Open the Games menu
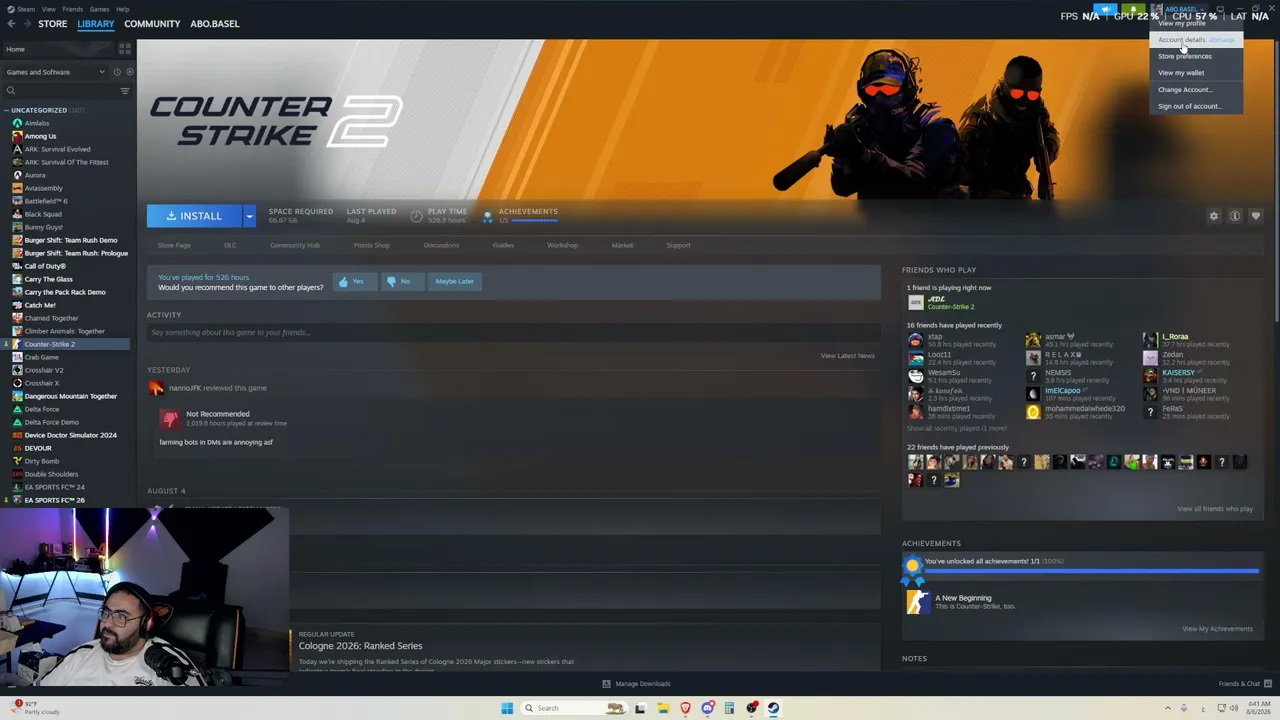This screenshot has height=720, width=1280. click(x=99, y=9)
